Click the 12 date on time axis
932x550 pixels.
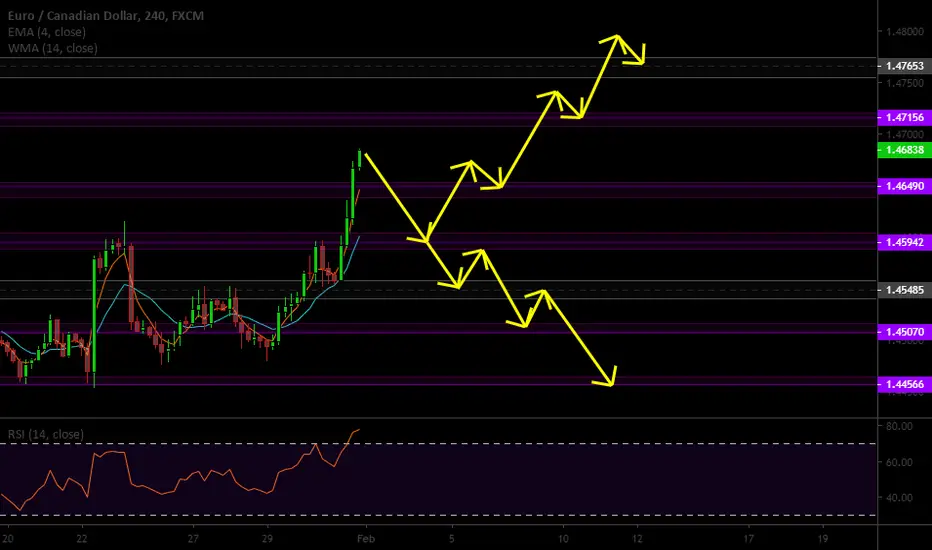tap(637, 539)
